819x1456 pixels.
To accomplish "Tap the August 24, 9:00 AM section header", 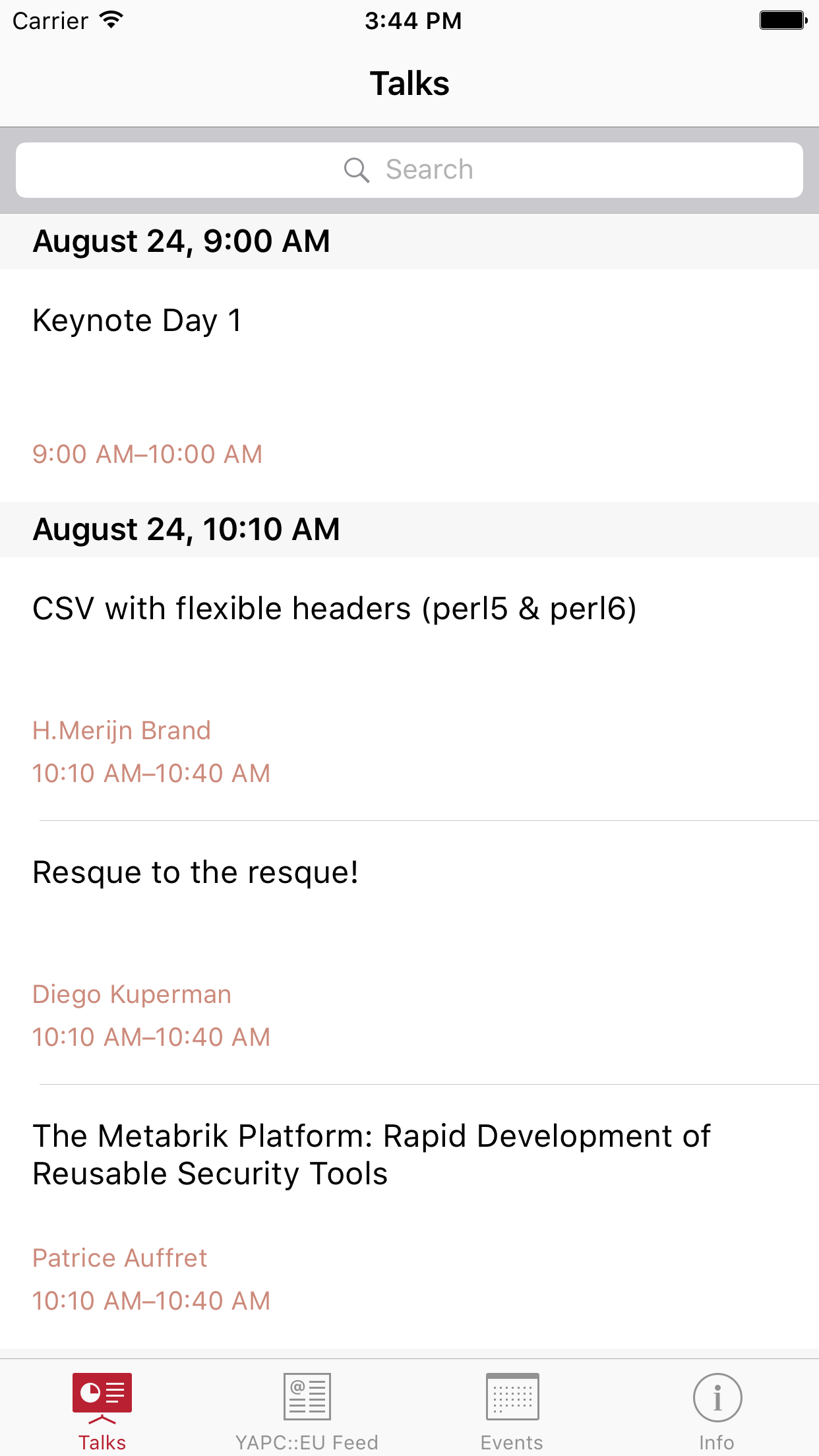I will pyautogui.click(x=181, y=241).
